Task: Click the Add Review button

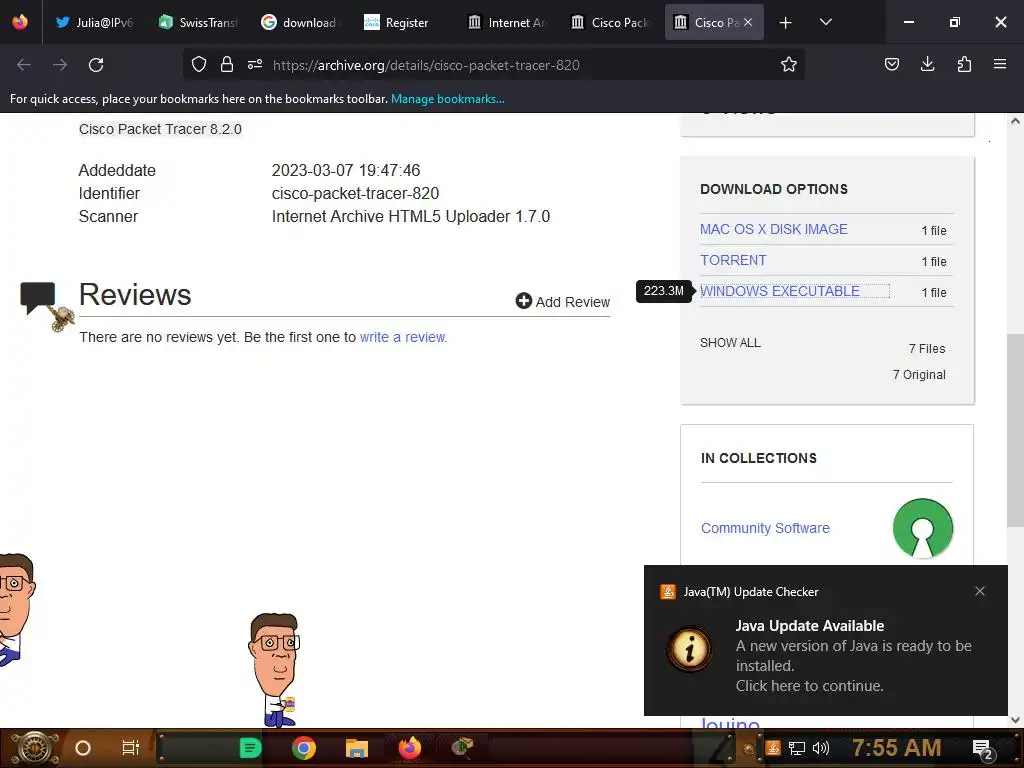Action: coord(562,301)
